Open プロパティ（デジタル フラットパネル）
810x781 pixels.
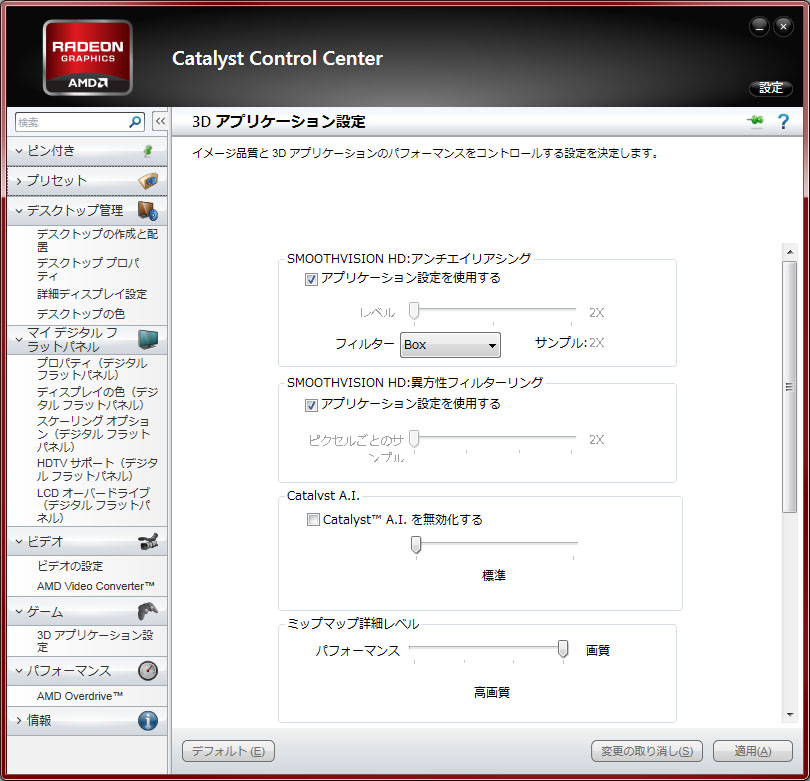pyautogui.click(x=92, y=369)
